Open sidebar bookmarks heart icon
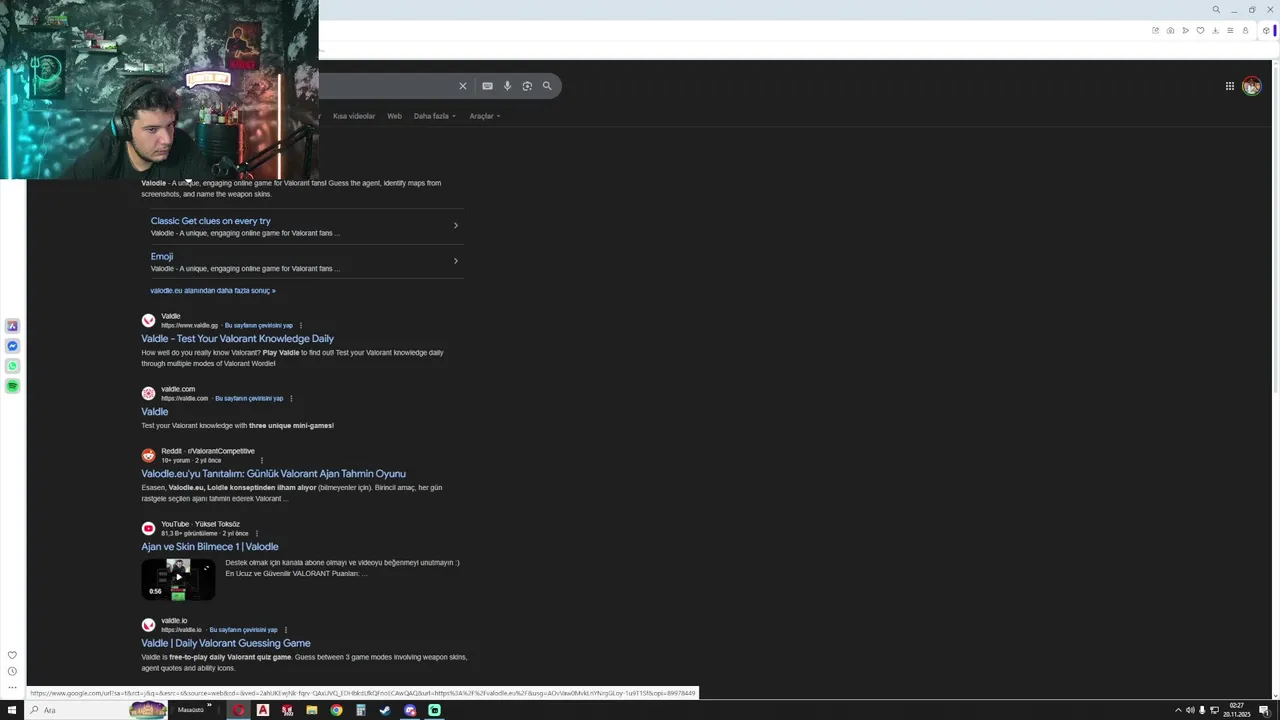Image resolution: width=1280 pixels, height=720 pixels. point(12,656)
